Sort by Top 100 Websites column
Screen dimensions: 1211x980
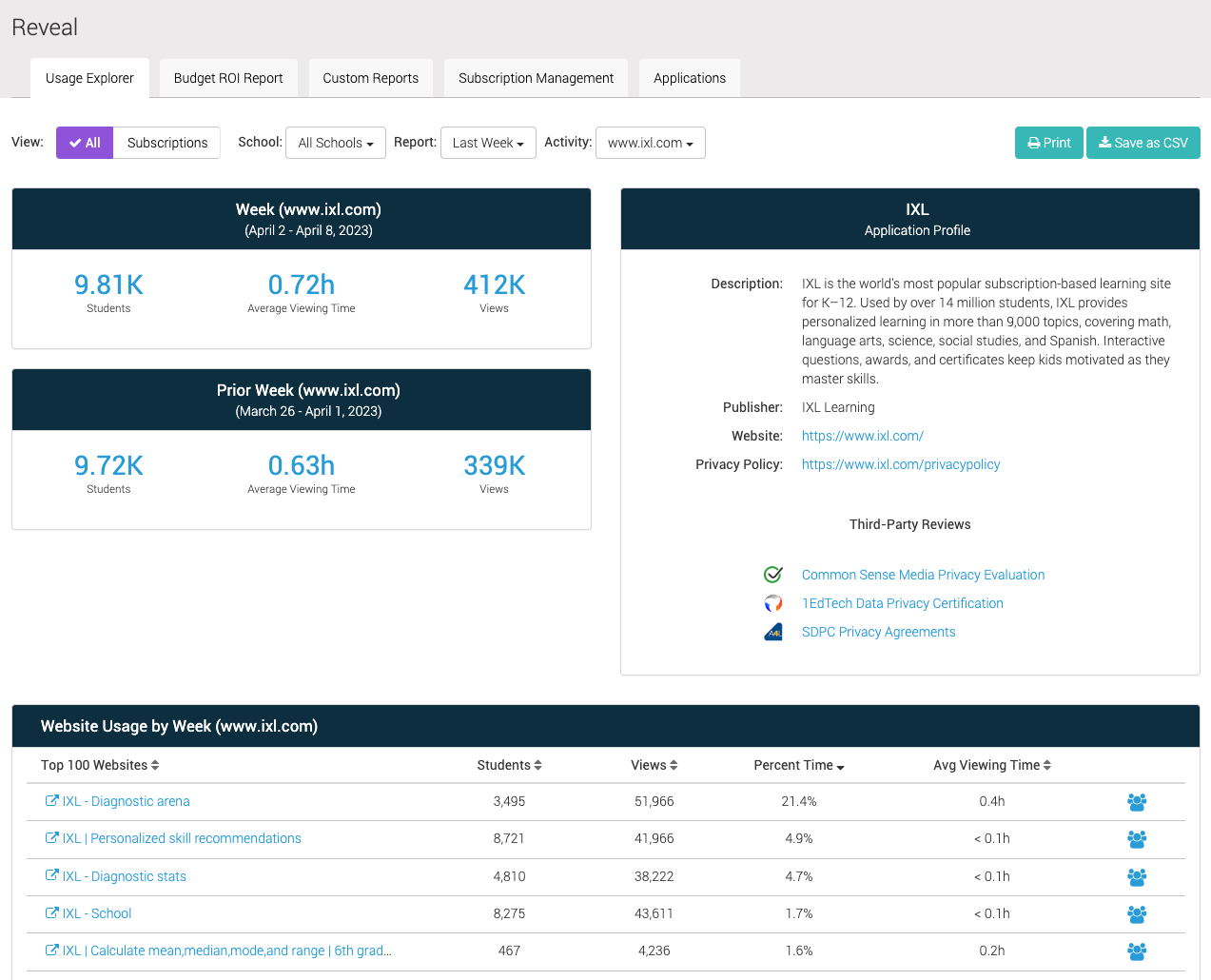click(100, 765)
